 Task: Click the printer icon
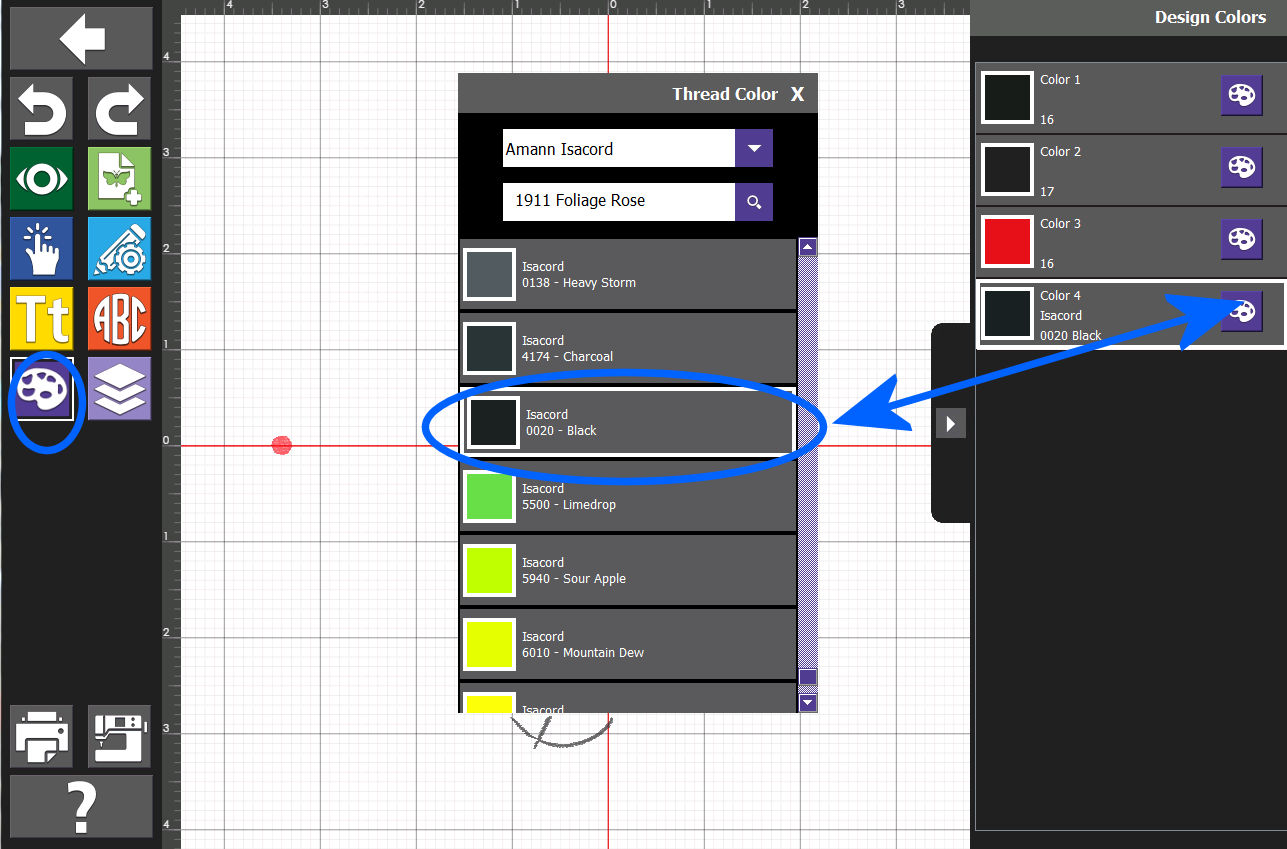click(x=42, y=736)
